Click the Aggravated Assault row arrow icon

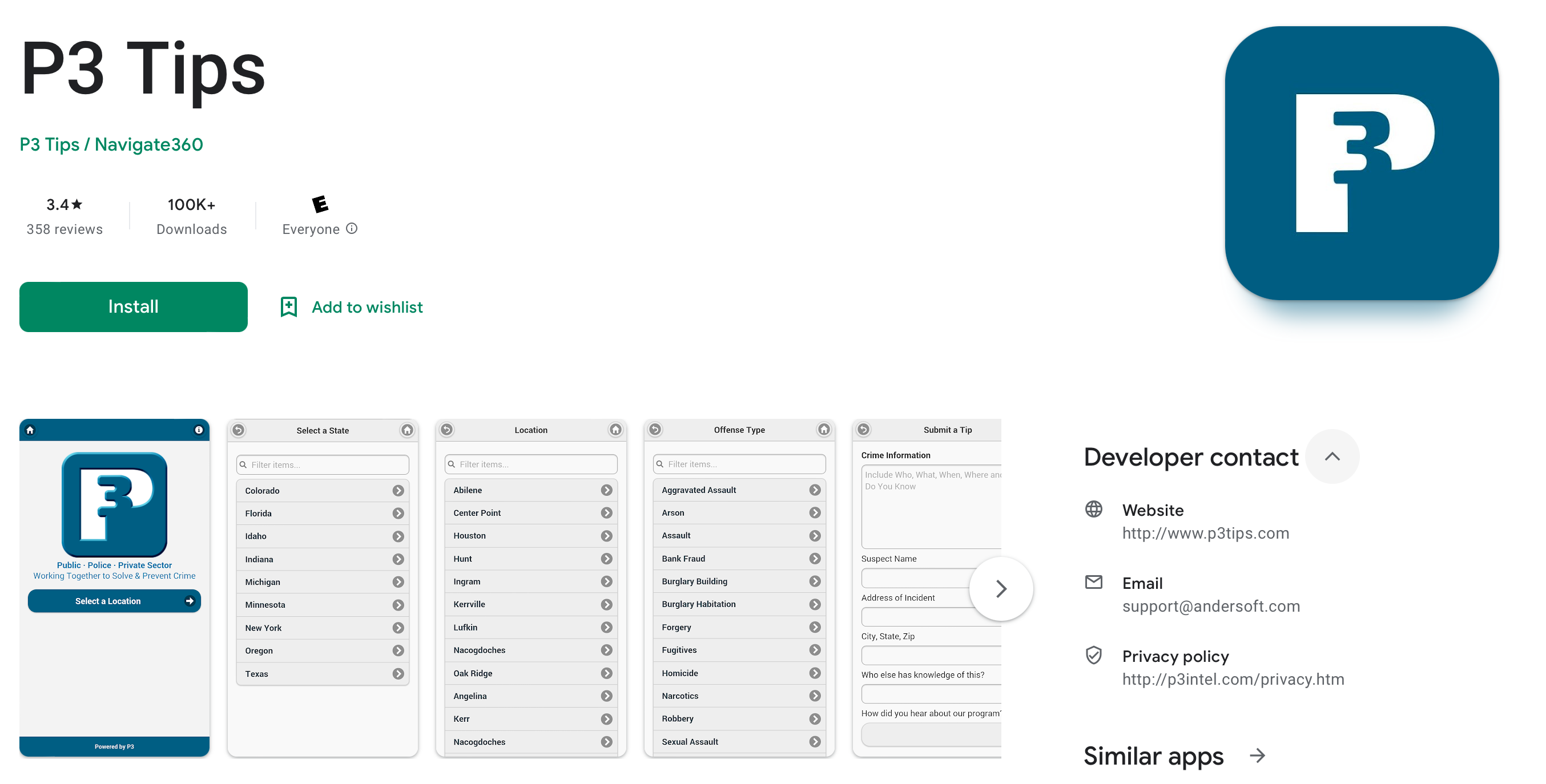(815, 490)
